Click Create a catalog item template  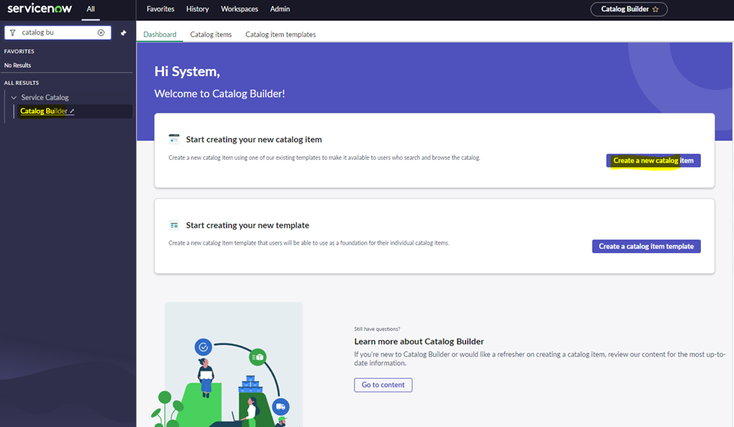click(x=646, y=246)
